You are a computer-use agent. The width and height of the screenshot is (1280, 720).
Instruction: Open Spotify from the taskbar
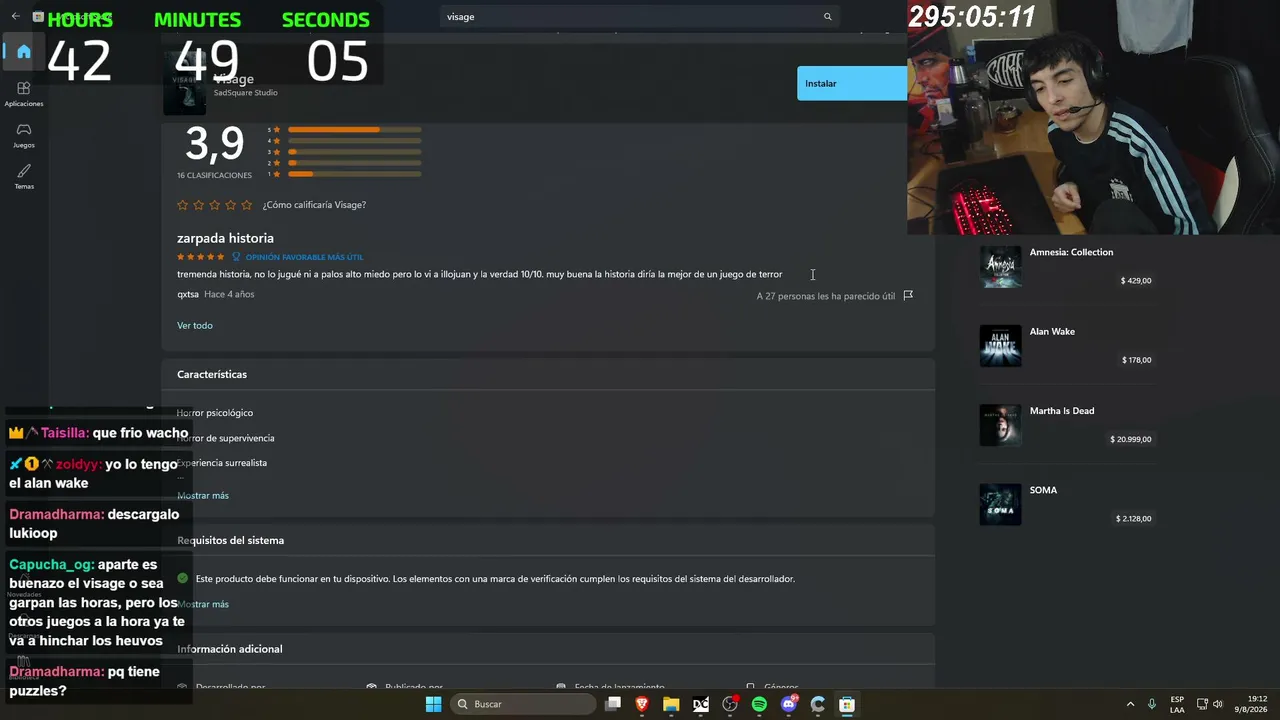759,704
